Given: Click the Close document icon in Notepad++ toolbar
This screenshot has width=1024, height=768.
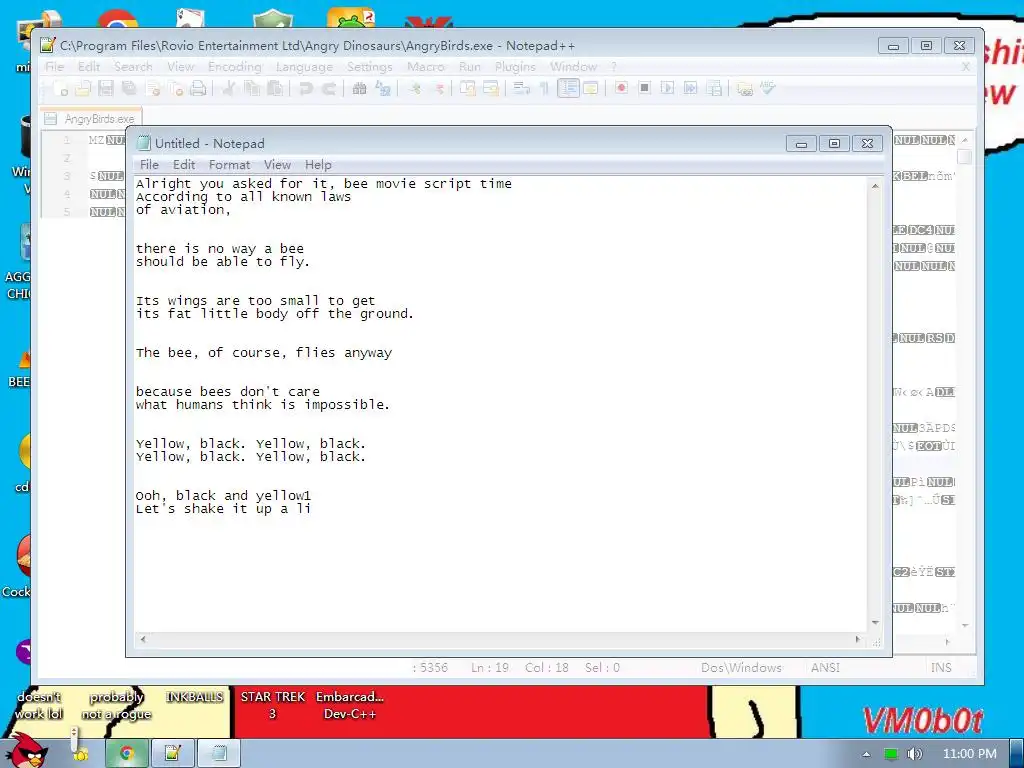Looking at the screenshot, I should click(153, 88).
